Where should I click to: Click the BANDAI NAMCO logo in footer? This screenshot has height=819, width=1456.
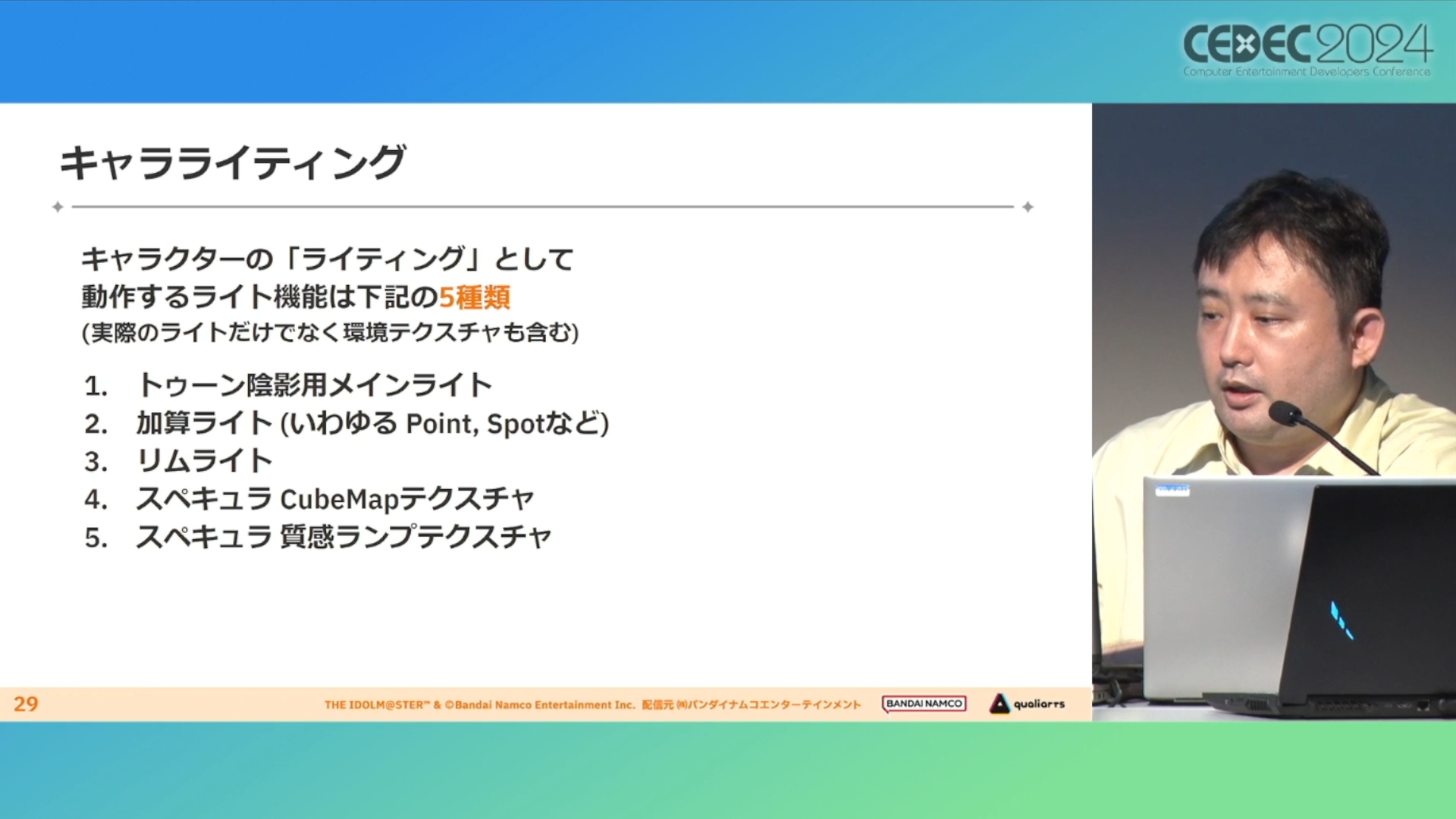point(924,704)
